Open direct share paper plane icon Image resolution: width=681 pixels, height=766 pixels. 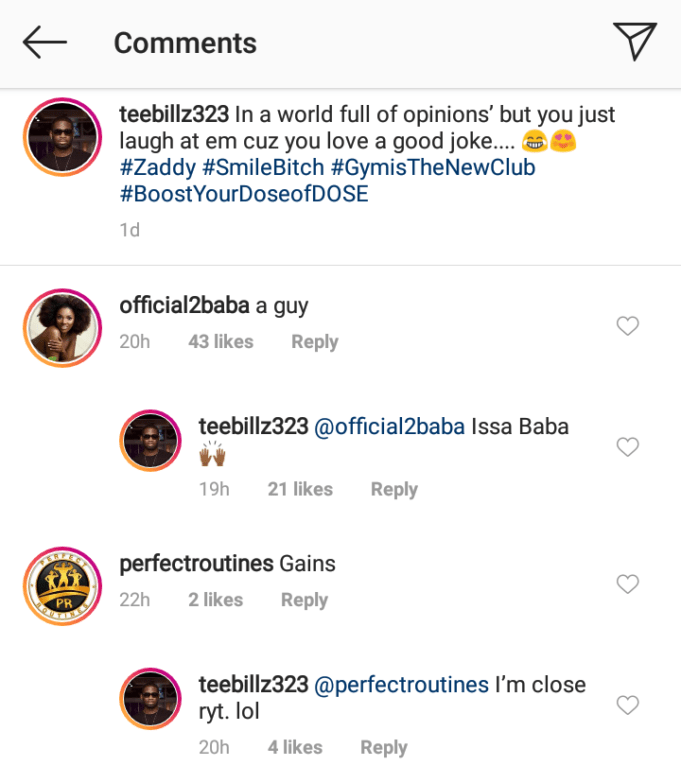click(x=634, y=41)
